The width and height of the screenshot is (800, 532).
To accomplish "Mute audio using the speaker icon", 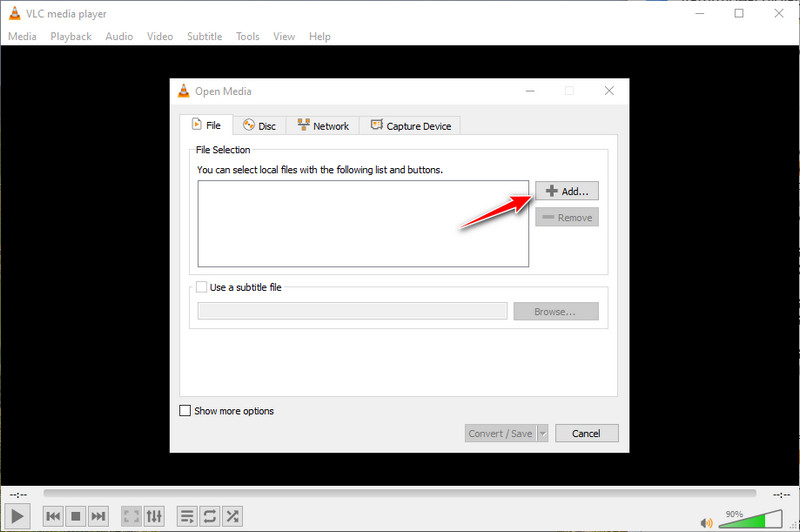I will coord(708,521).
